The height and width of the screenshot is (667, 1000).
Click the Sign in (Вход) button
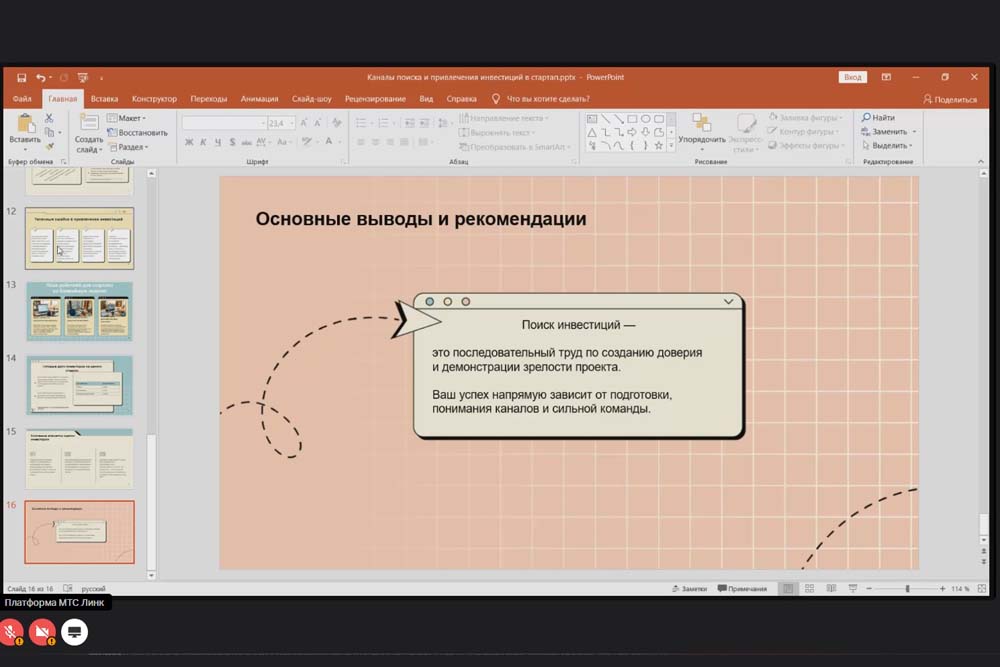point(852,77)
